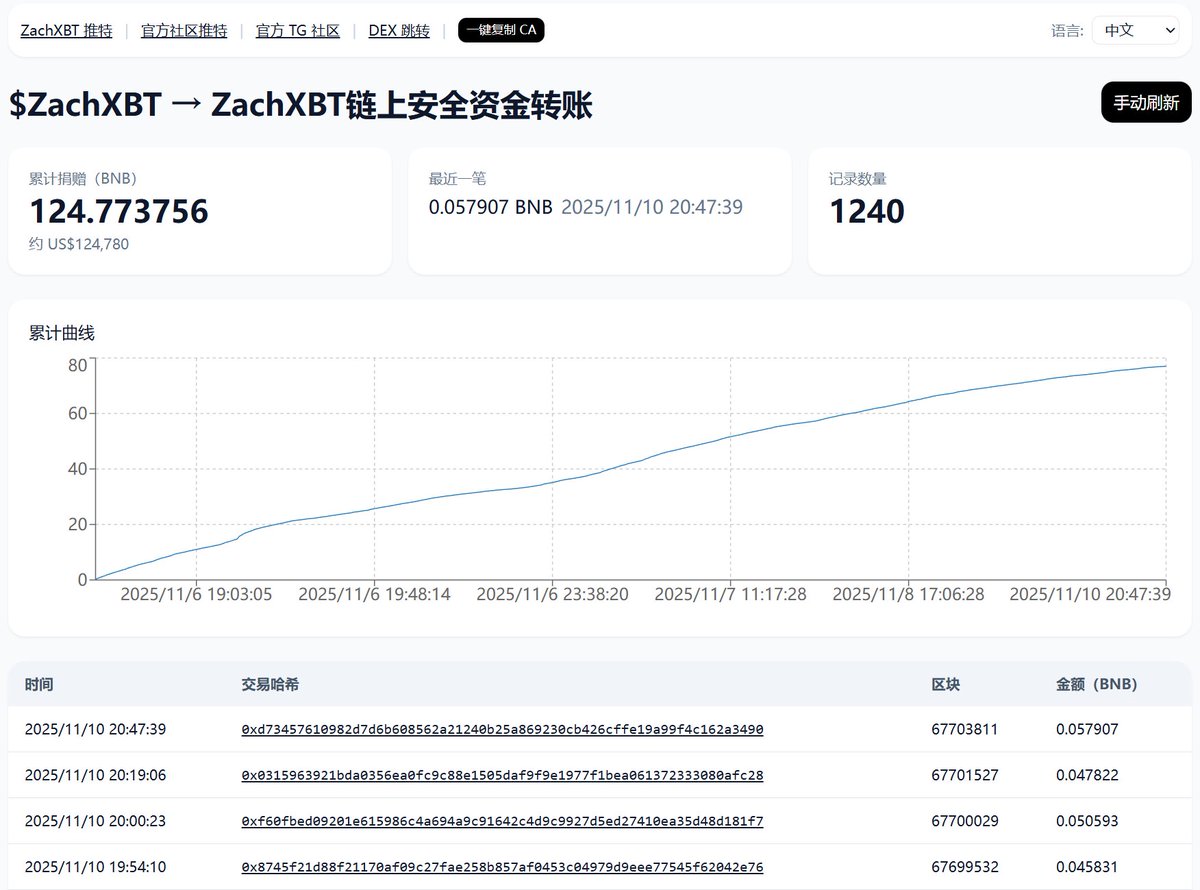This screenshot has height=890, width=1200.
Task: Click amount 0.045831 in the table
Action: coord(1087,867)
